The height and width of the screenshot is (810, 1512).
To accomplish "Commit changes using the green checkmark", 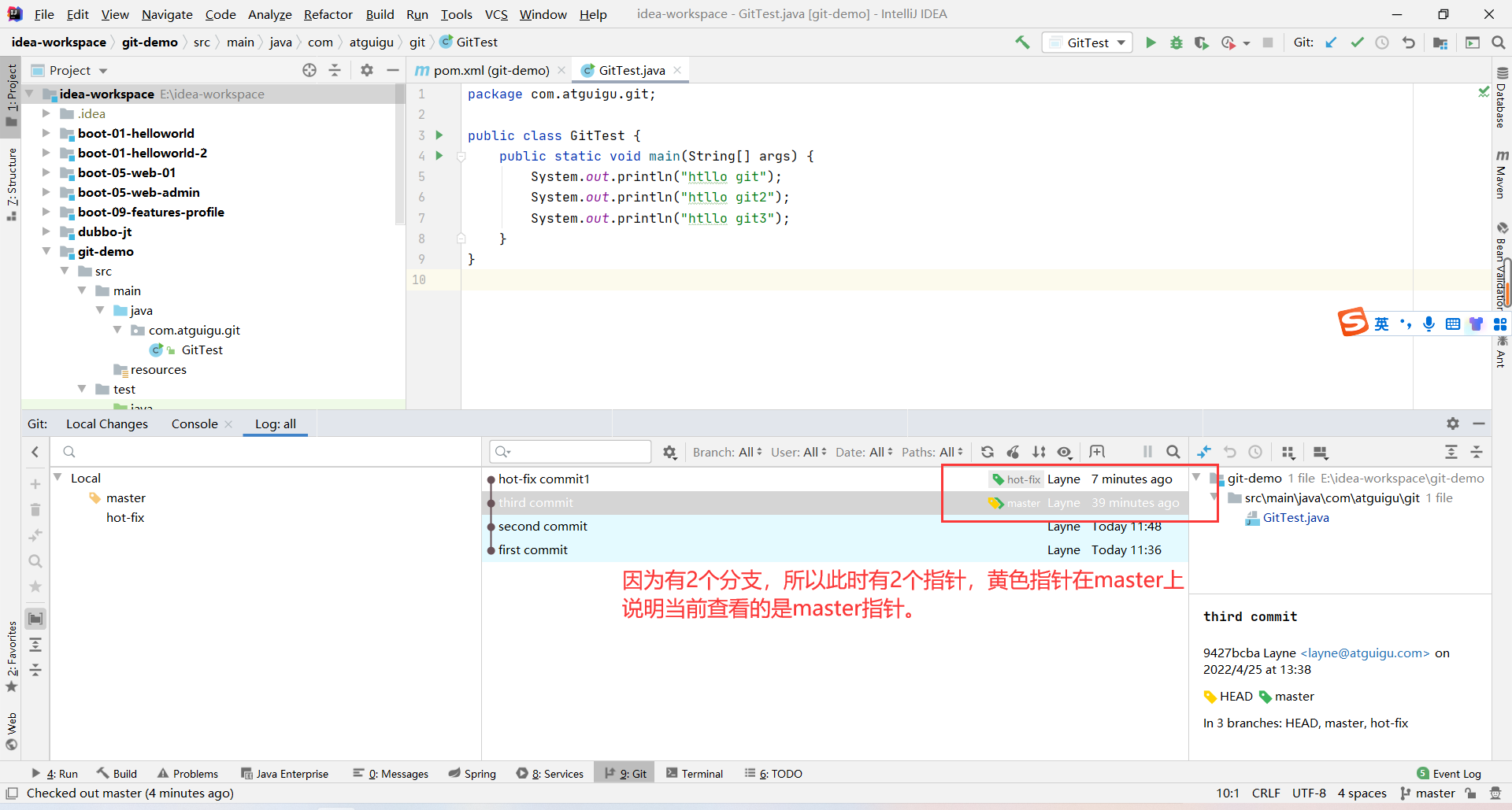I will (x=1357, y=43).
